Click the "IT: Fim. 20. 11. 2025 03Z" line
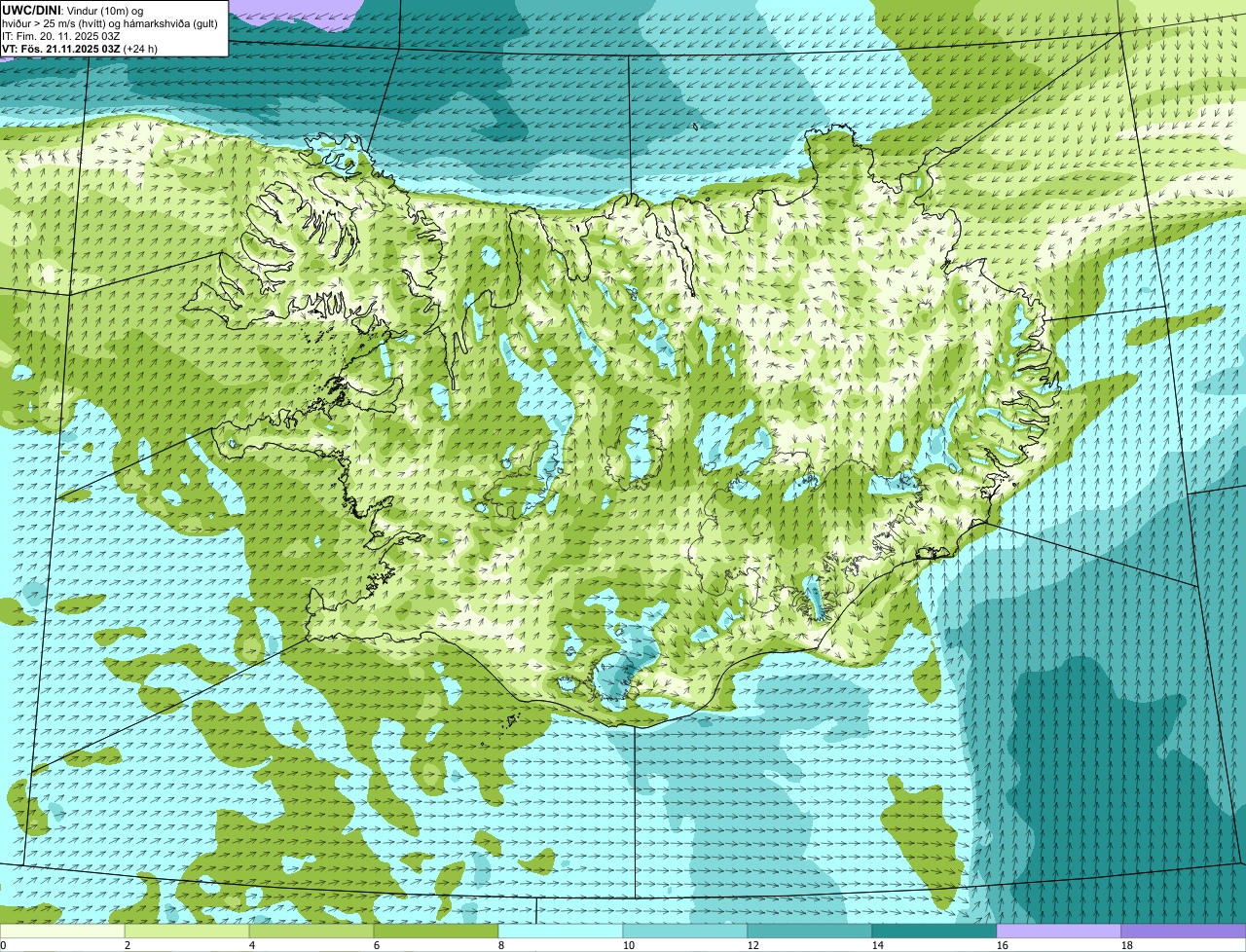This screenshot has height=952, width=1246. coord(61,36)
